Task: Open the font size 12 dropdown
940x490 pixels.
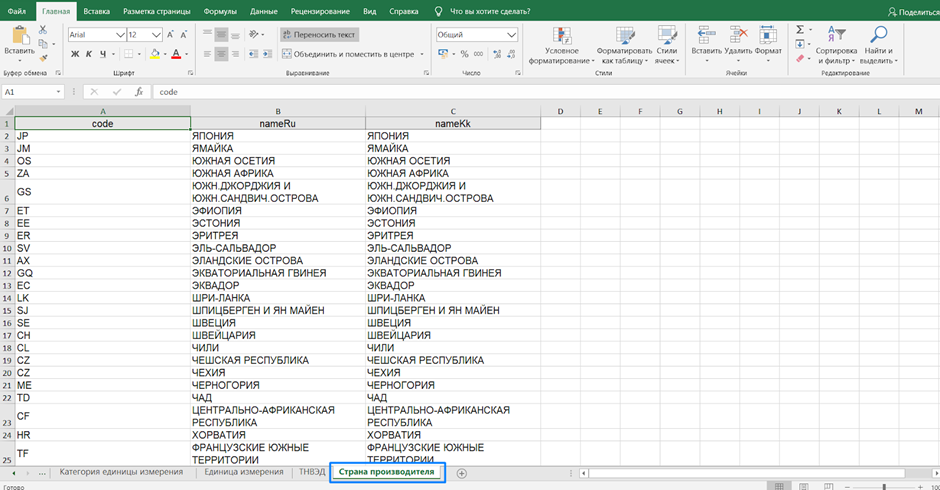Action: tap(156, 35)
